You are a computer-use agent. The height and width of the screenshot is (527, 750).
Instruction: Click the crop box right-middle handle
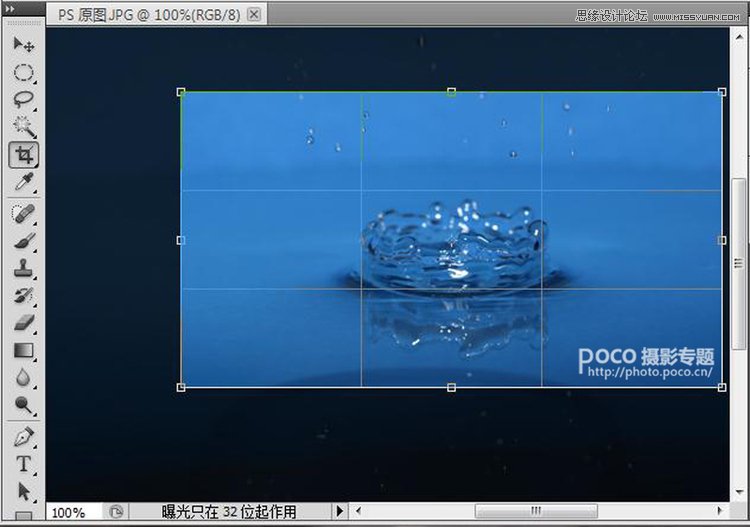click(722, 240)
